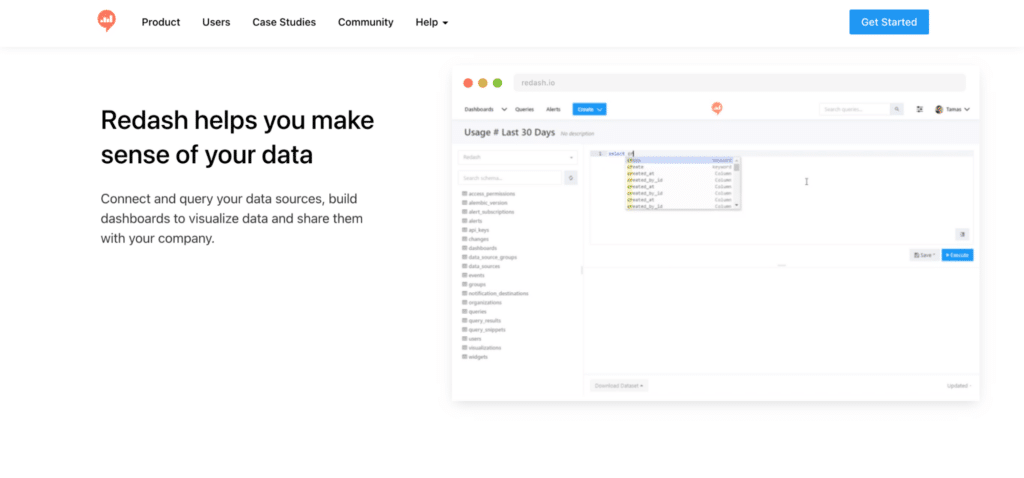Screen dimensions: 1024x478
Task: Click the query title Usage # Last 30 Days
Action: click(x=509, y=133)
